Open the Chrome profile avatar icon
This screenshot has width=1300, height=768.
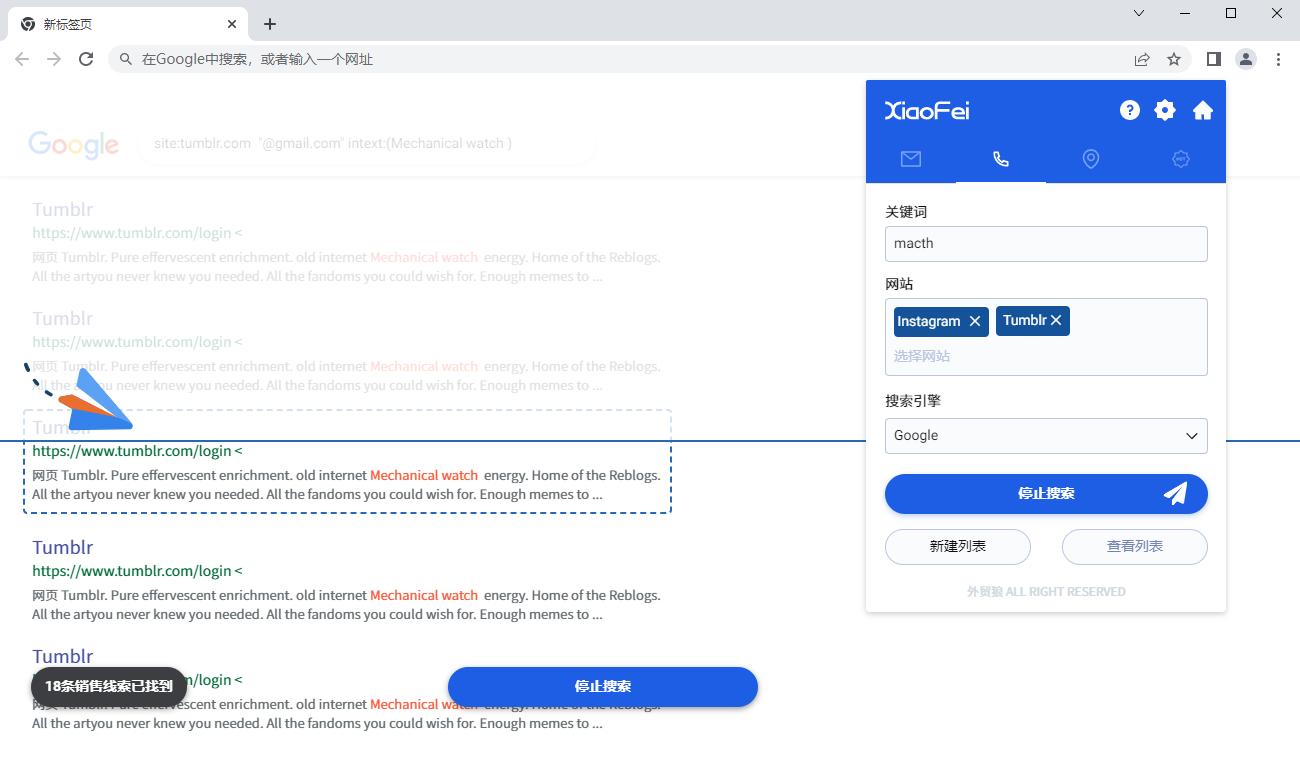[1246, 59]
